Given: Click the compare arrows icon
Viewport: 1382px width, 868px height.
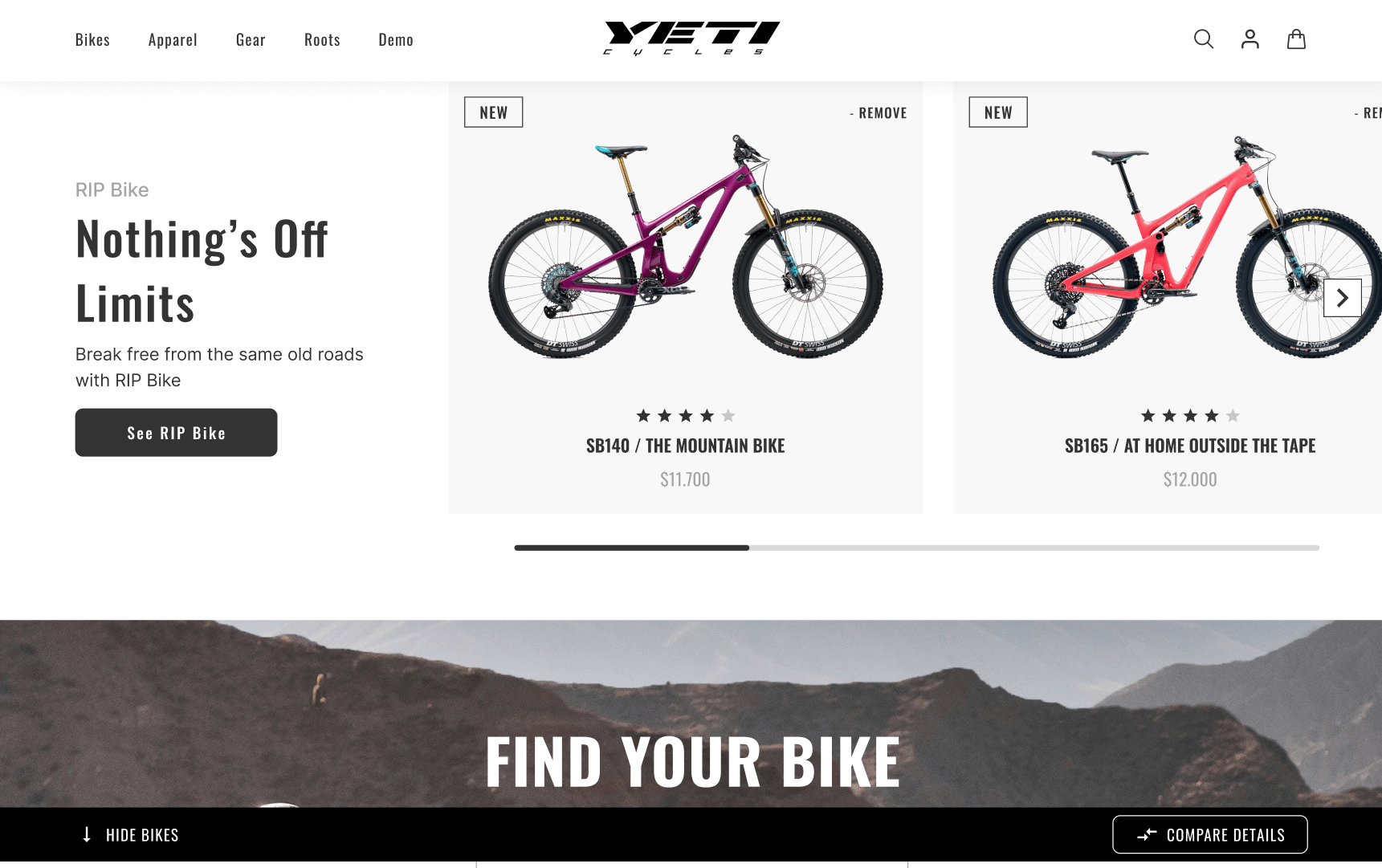Looking at the screenshot, I should (1147, 835).
